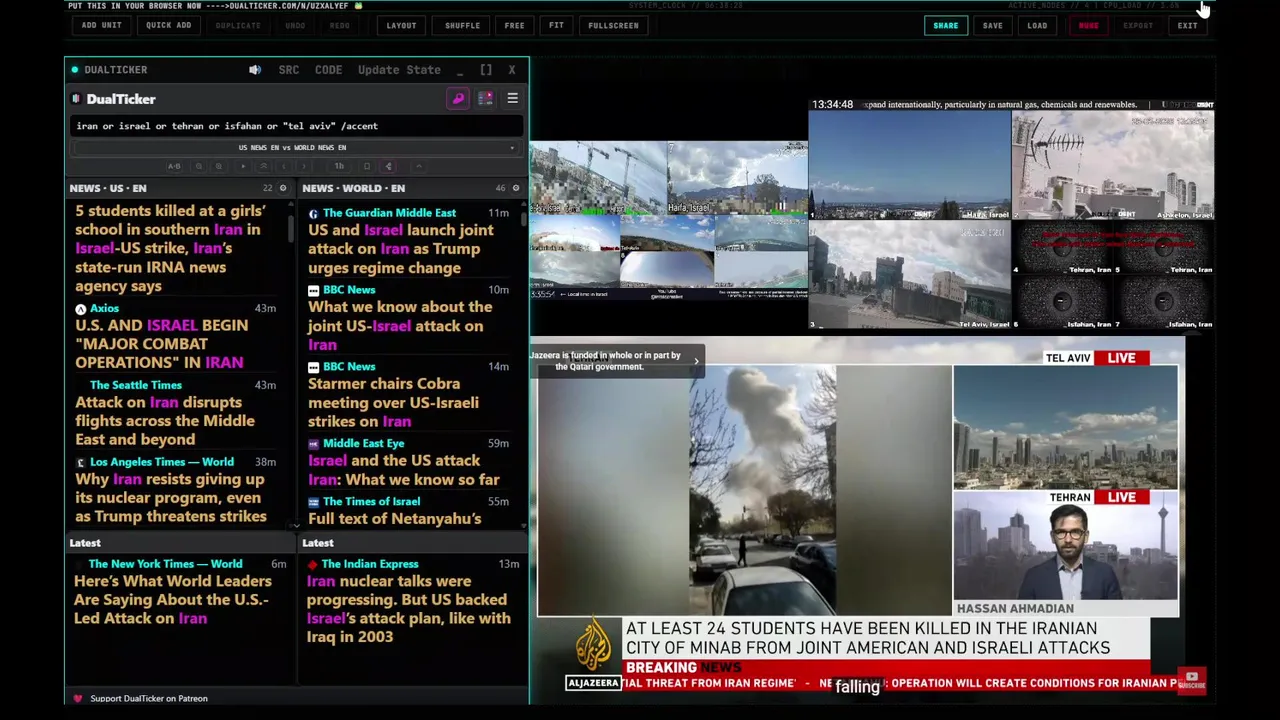Image resolution: width=1280 pixels, height=720 pixels.
Task: Click the keyword search input field
Action: [x=297, y=126]
